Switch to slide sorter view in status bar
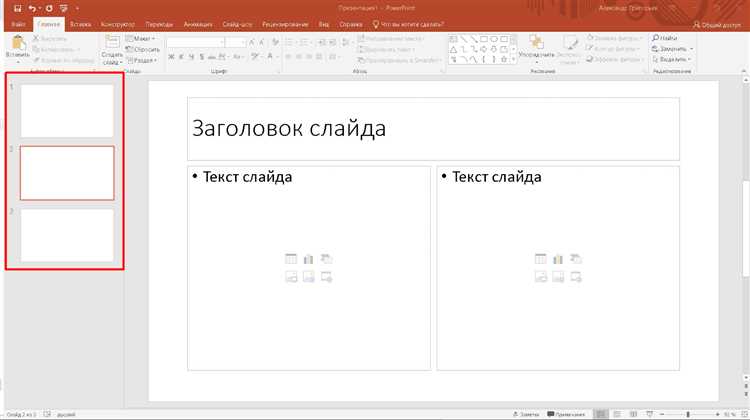 click(x=617, y=413)
